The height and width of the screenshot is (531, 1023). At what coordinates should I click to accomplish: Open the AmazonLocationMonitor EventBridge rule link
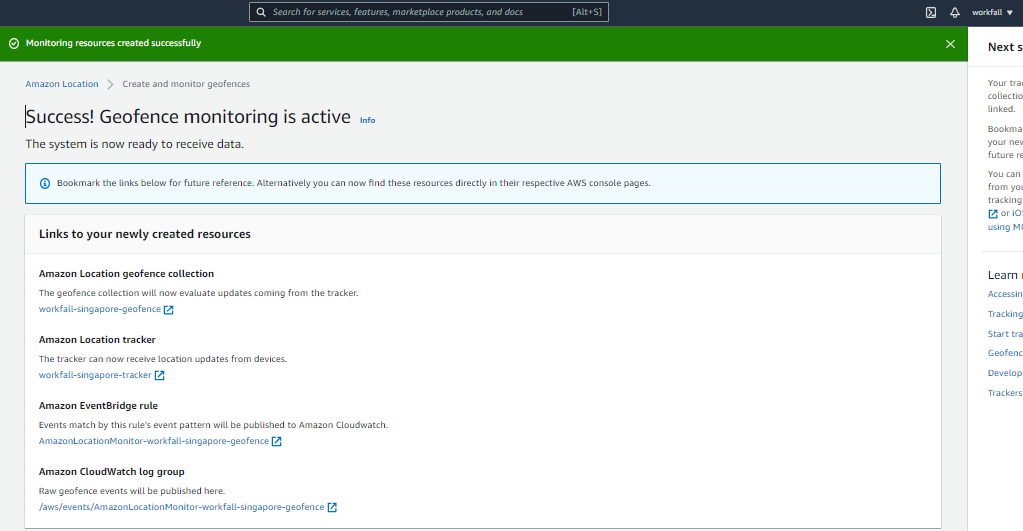(x=154, y=441)
